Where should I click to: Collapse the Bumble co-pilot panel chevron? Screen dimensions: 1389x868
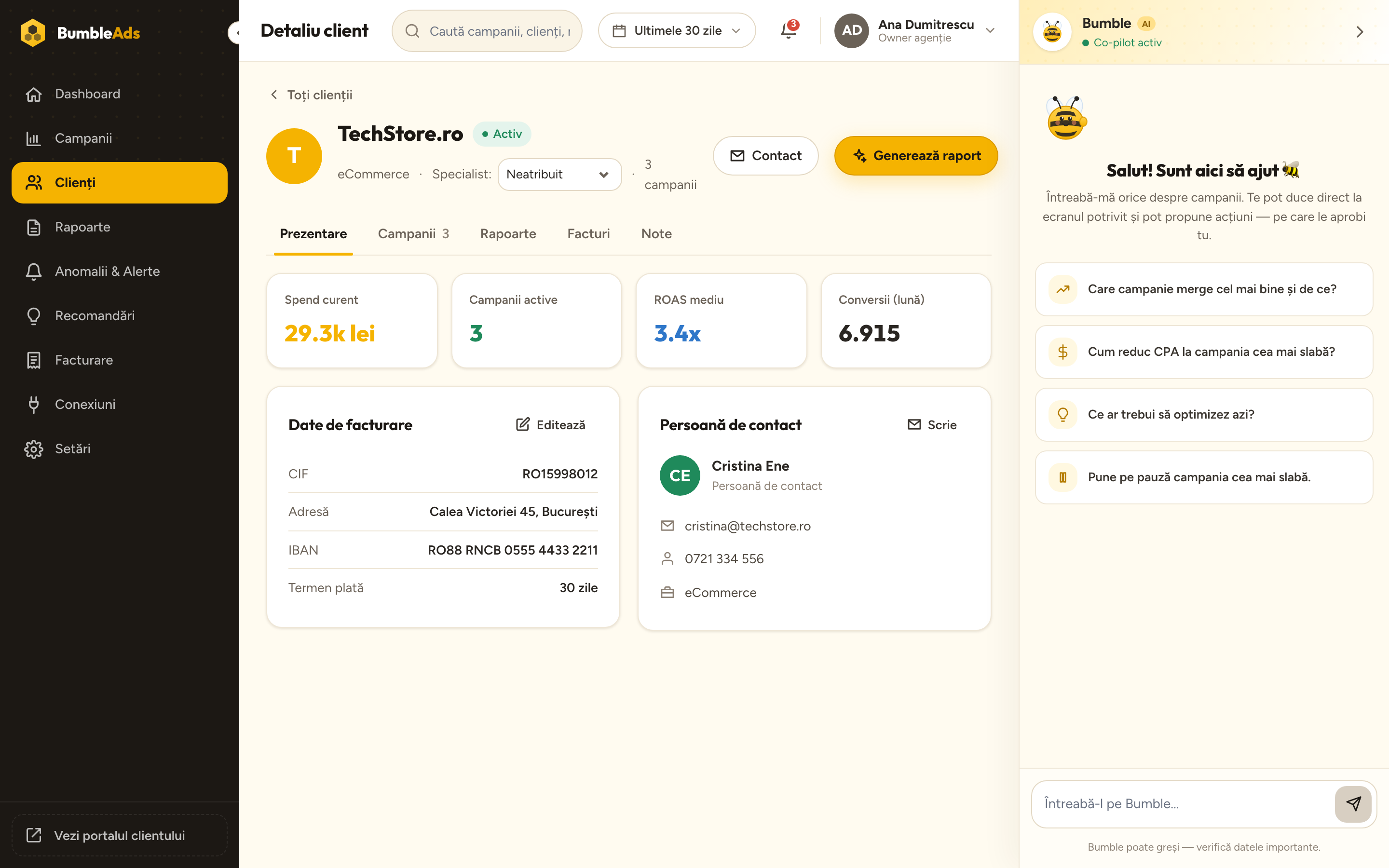(x=1360, y=32)
